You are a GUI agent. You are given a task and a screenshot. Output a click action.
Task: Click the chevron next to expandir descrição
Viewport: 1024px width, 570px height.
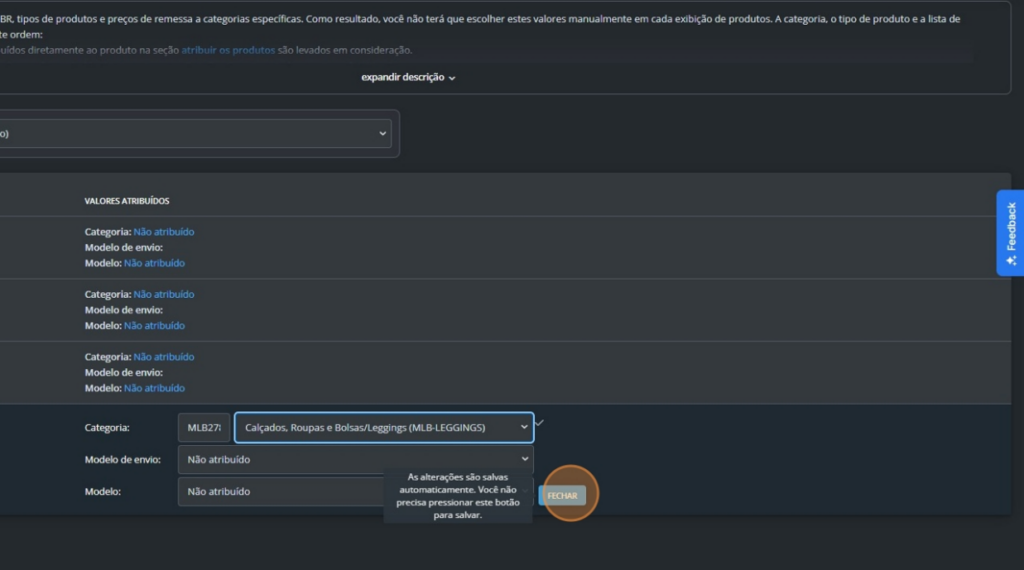tap(452, 78)
